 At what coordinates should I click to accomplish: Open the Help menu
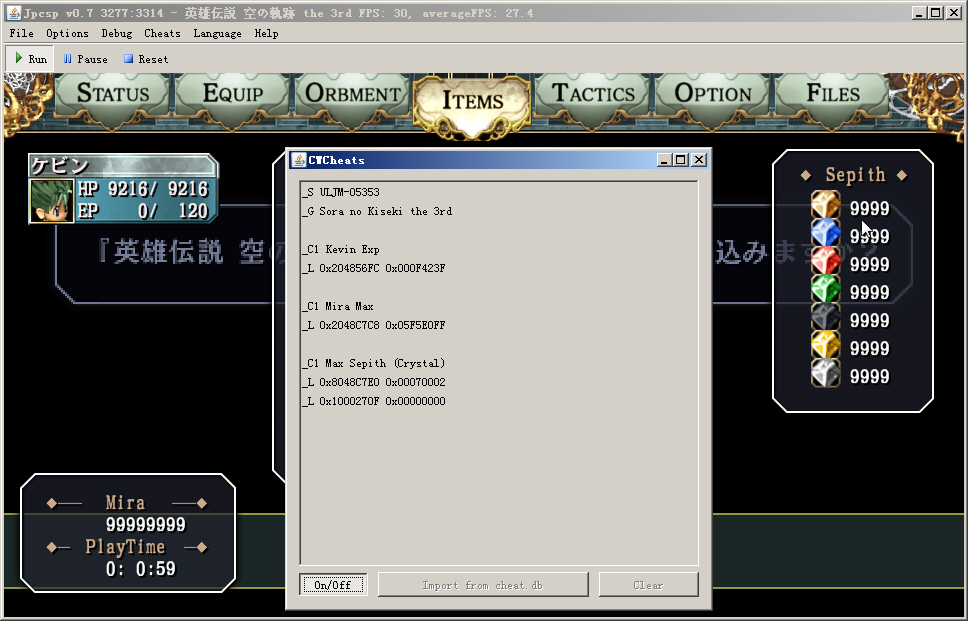[267, 33]
